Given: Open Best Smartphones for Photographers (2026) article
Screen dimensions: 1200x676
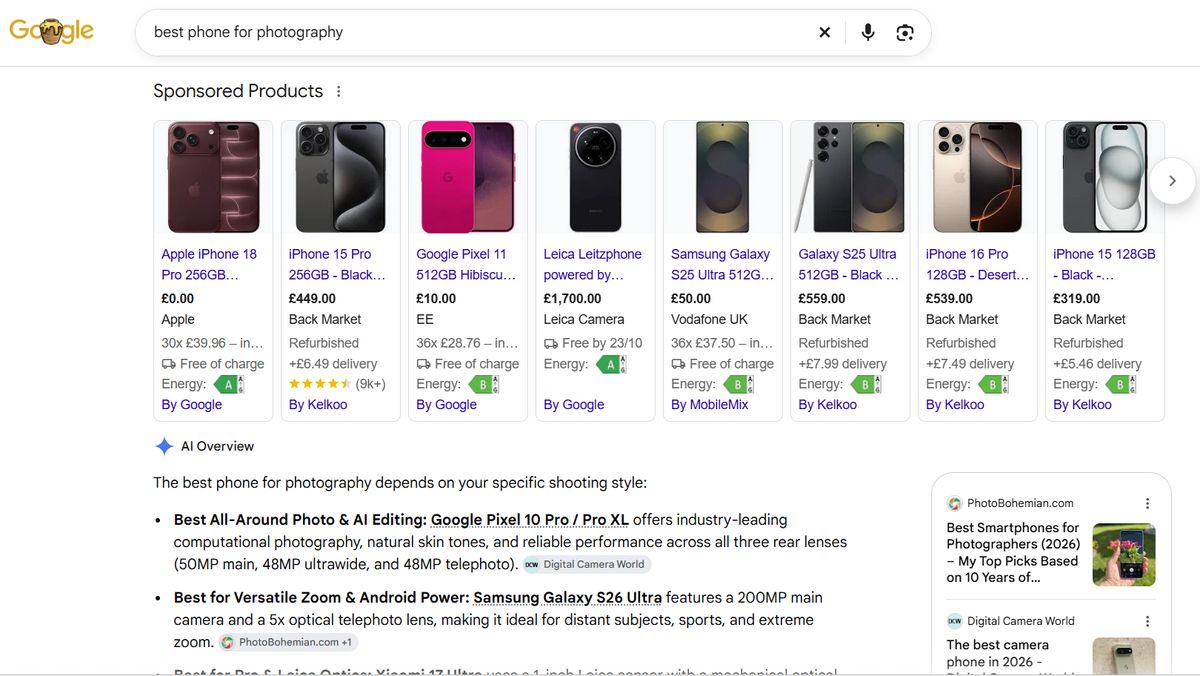Looking at the screenshot, I should (1014, 552).
